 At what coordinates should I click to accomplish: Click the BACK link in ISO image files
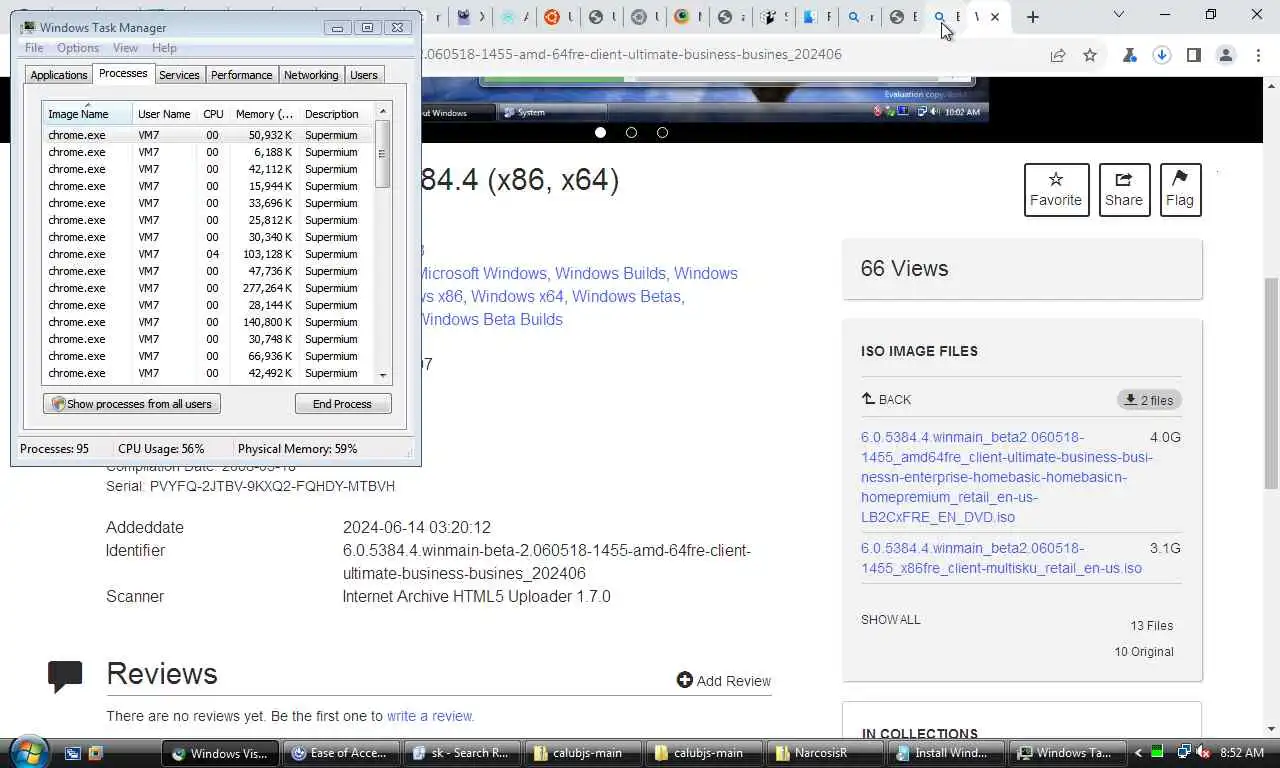click(x=886, y=399)
